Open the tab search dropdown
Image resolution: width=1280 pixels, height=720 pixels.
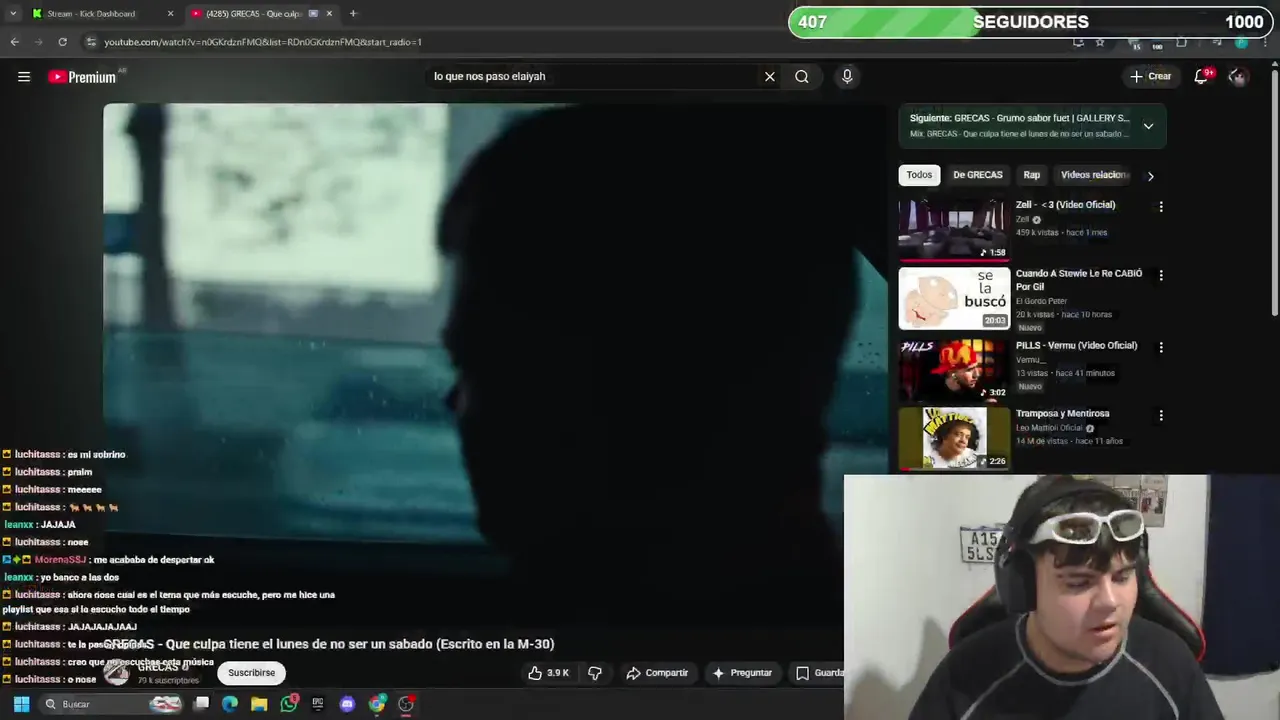(13, 14)
